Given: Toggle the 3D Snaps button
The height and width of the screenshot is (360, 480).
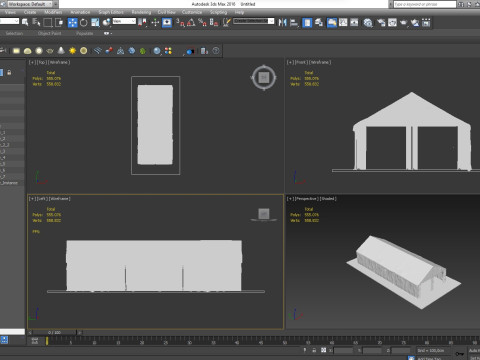Looking at the screenshot, I should pyautogui.click(x=180, y=22).
